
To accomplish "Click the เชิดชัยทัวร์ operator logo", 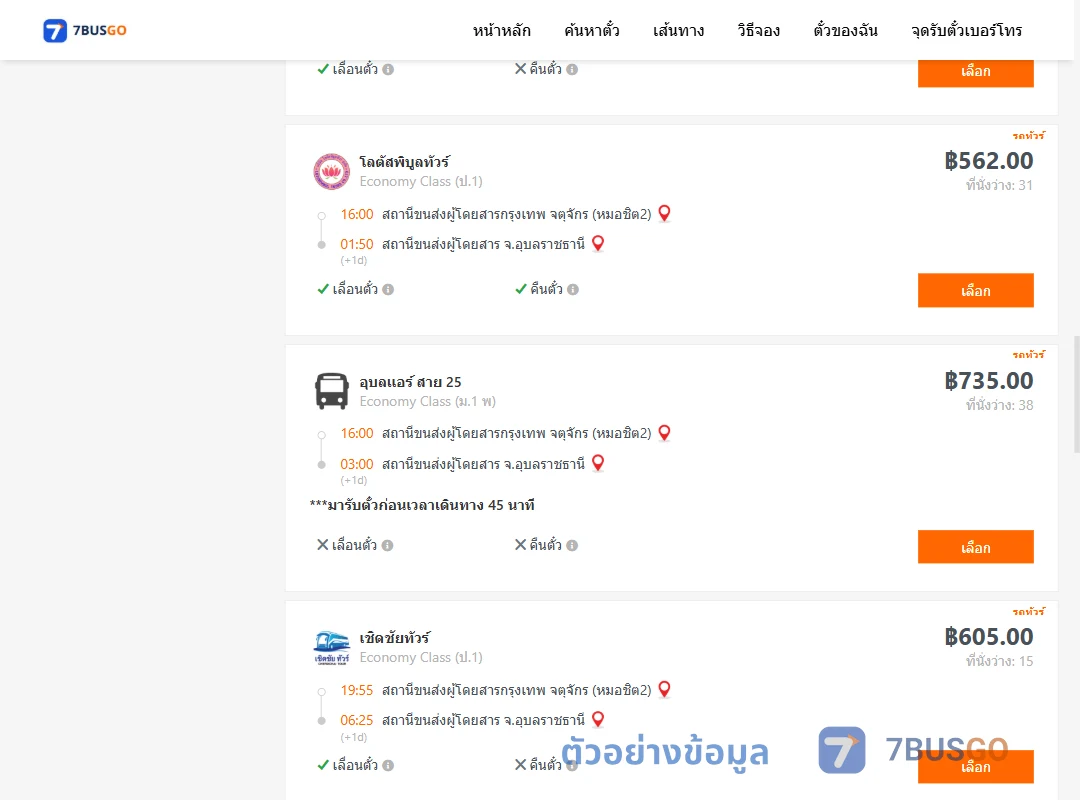I will (x=331, y=648).
